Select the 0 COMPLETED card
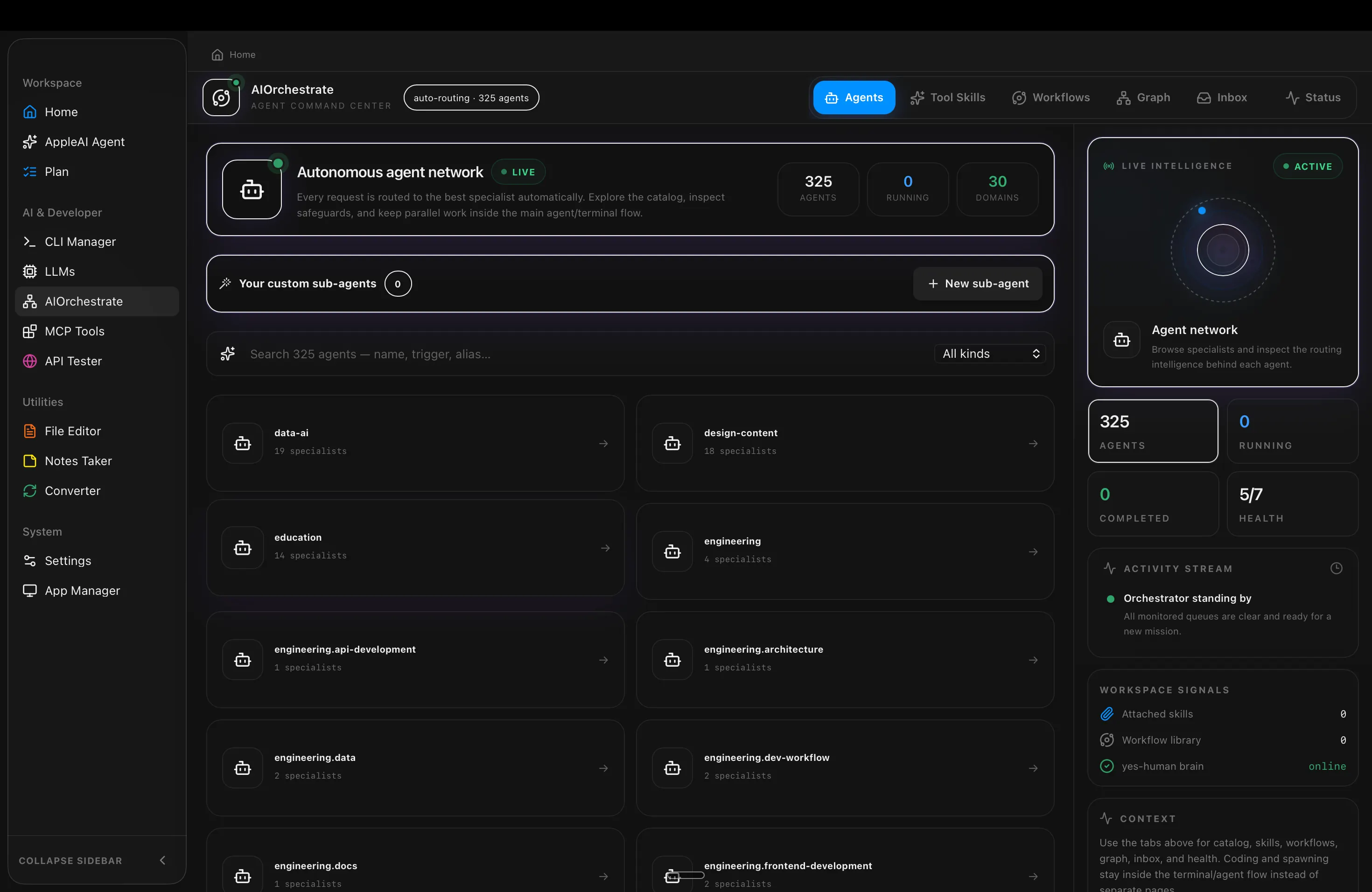1372x892 pixels. click(x=1153, y=504)
